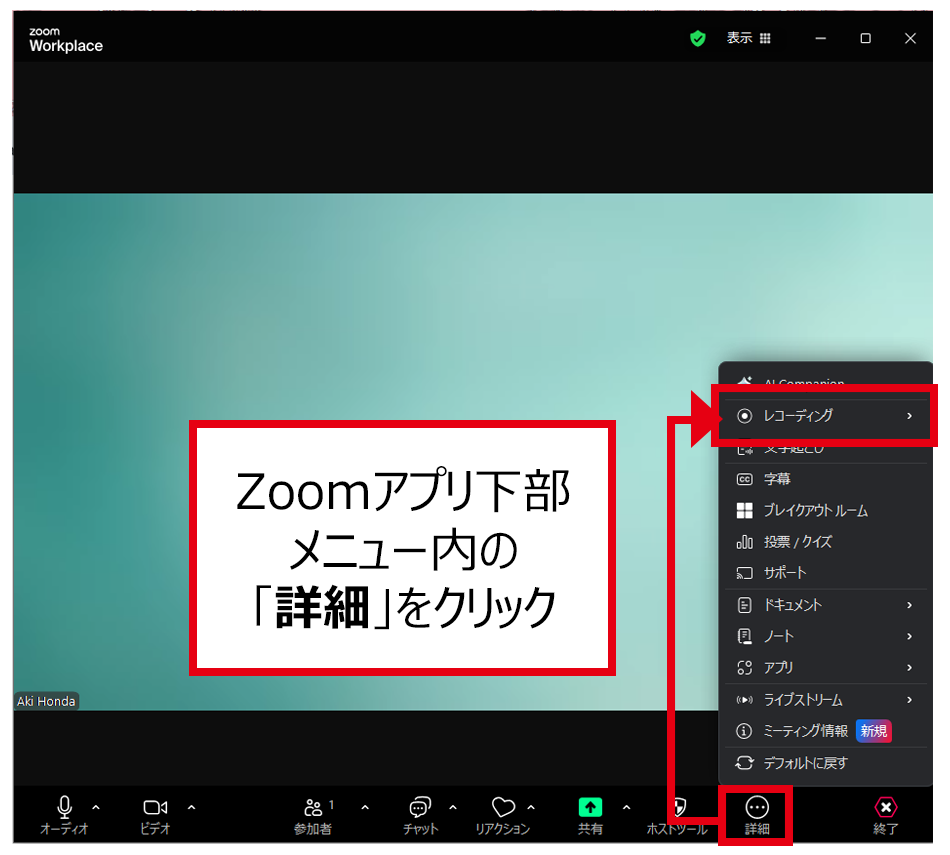Image resolution: width=950 pixels, height=855 pixels.
Task: Open 表示 view layout button
Action: pos(748,38)
